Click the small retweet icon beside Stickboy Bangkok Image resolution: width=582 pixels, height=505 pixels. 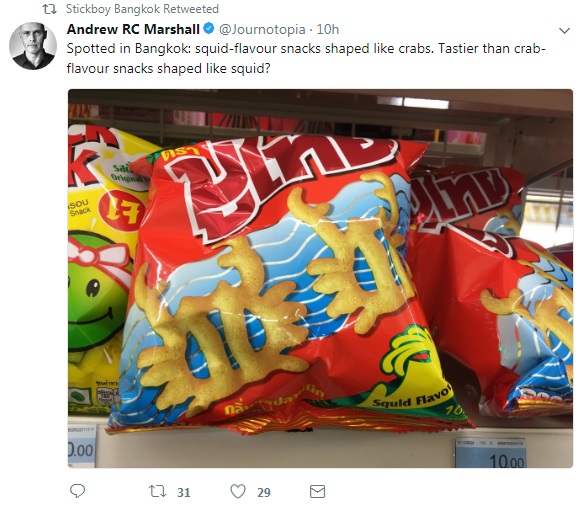tap(50, 9)
